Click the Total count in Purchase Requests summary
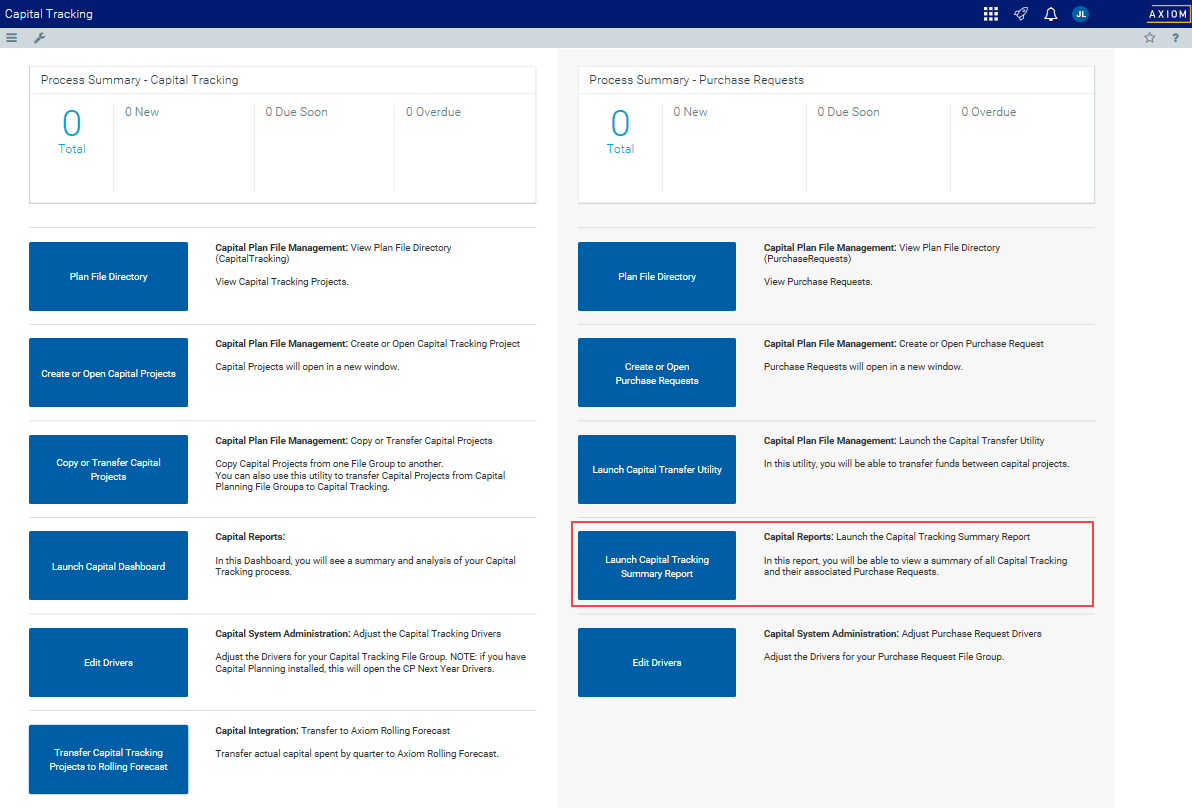This screenshot has height=808, width=1192. 620,130
